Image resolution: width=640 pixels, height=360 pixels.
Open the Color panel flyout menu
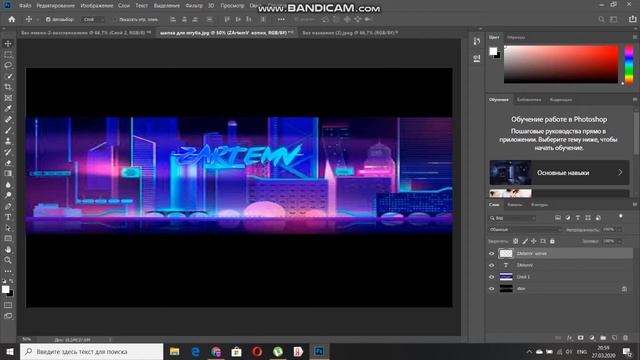tap(635, 37)
